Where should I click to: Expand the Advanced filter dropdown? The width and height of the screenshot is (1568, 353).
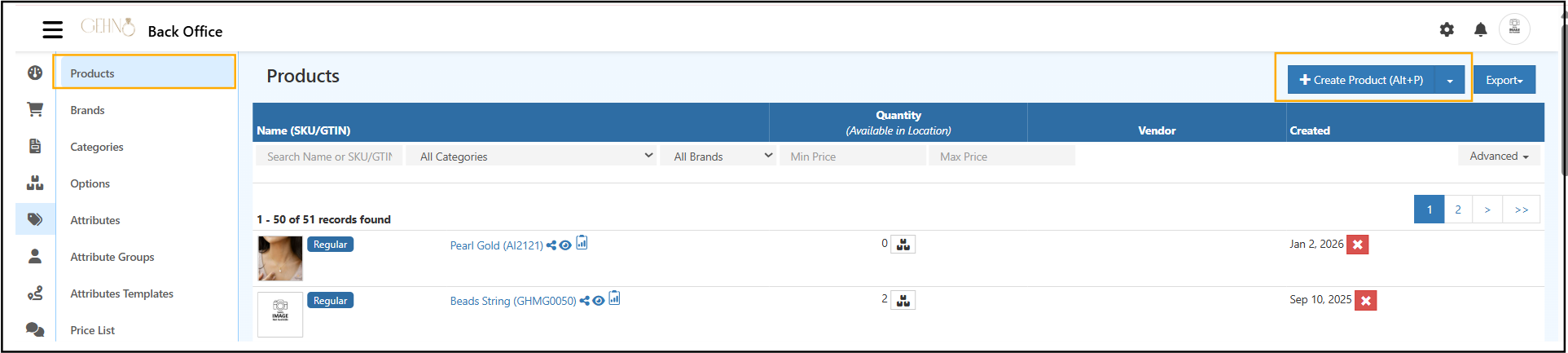tap(1499, 156)
